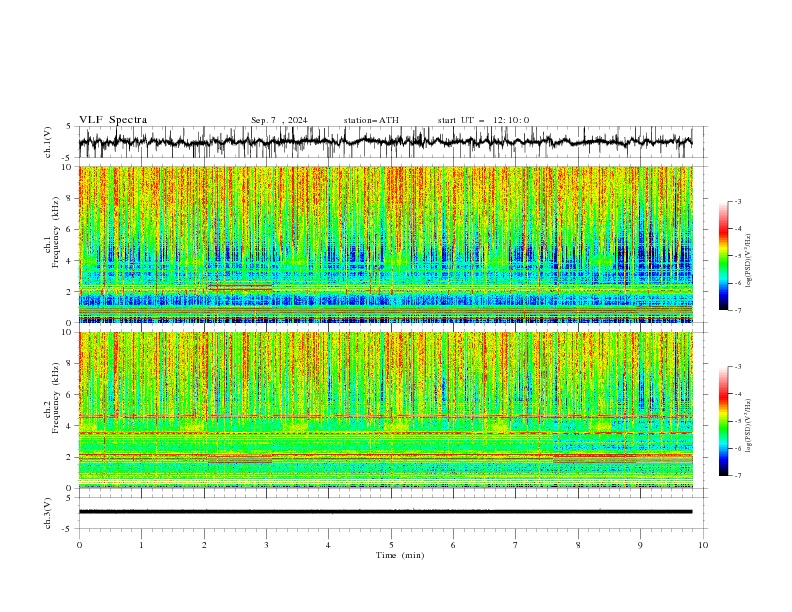This screenshot has width=792, height=612.
Task: Click time axis tick label "5"
Action: 391,545
